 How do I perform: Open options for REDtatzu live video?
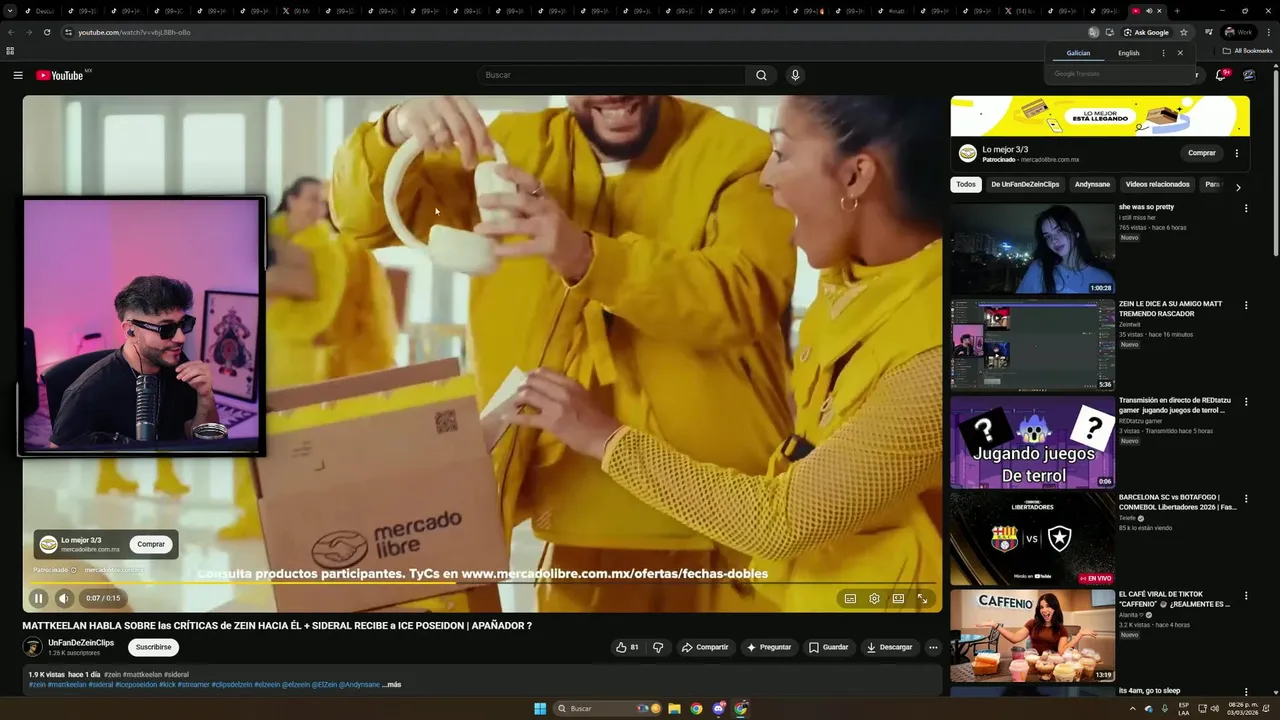(1246, 402)
